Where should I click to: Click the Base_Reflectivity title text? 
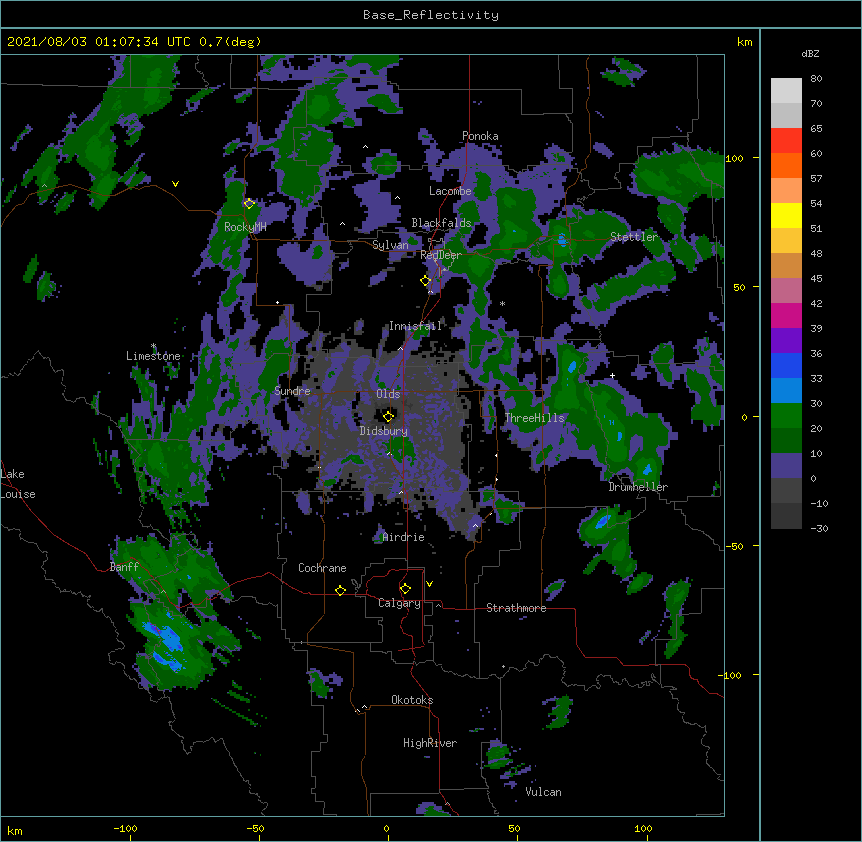click(431, 15)
